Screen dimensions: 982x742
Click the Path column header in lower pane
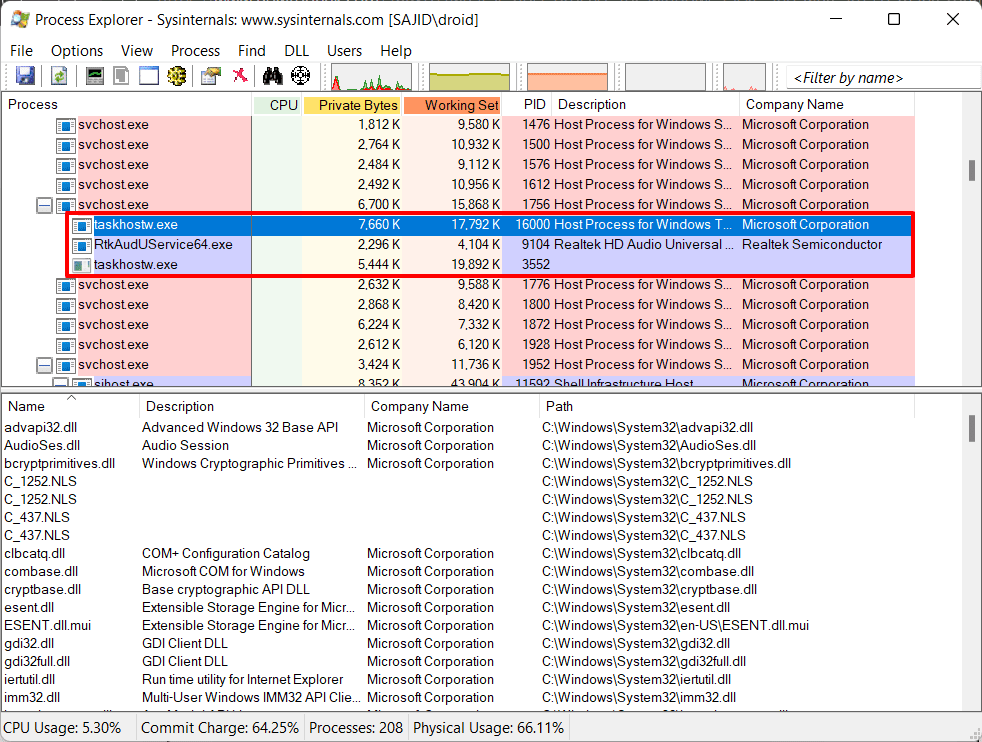click(560, 406)
